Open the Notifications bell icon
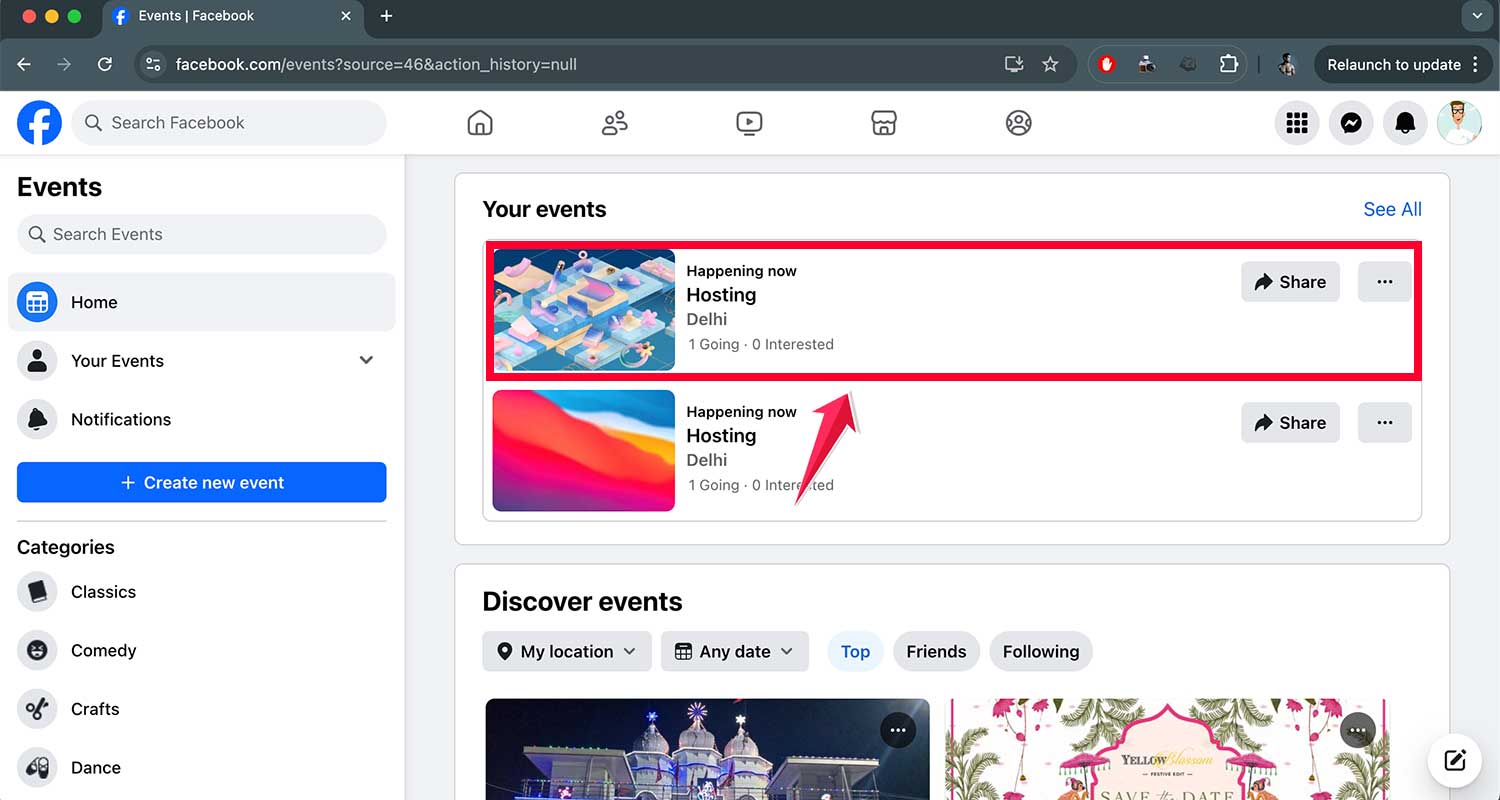This screenshot has height=800, width=1500. click(1405, 122)
